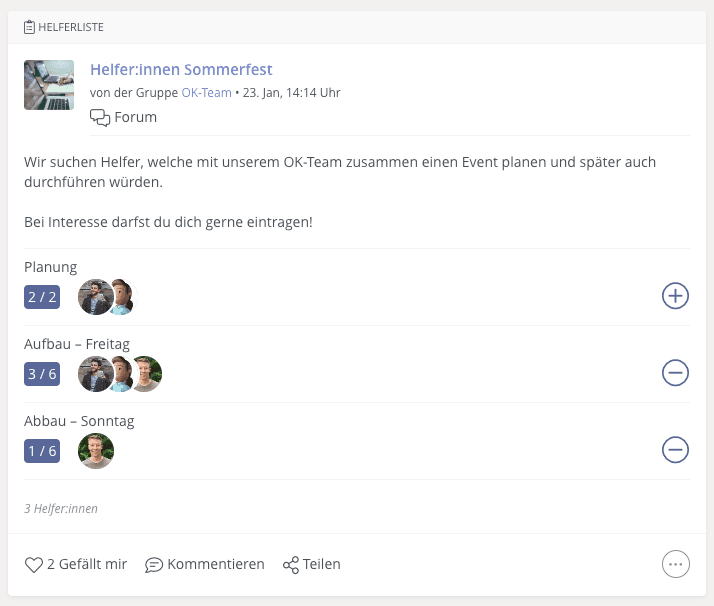
Task: Remove yourself from Abbau – Sonntag
Action: point(675,450)
